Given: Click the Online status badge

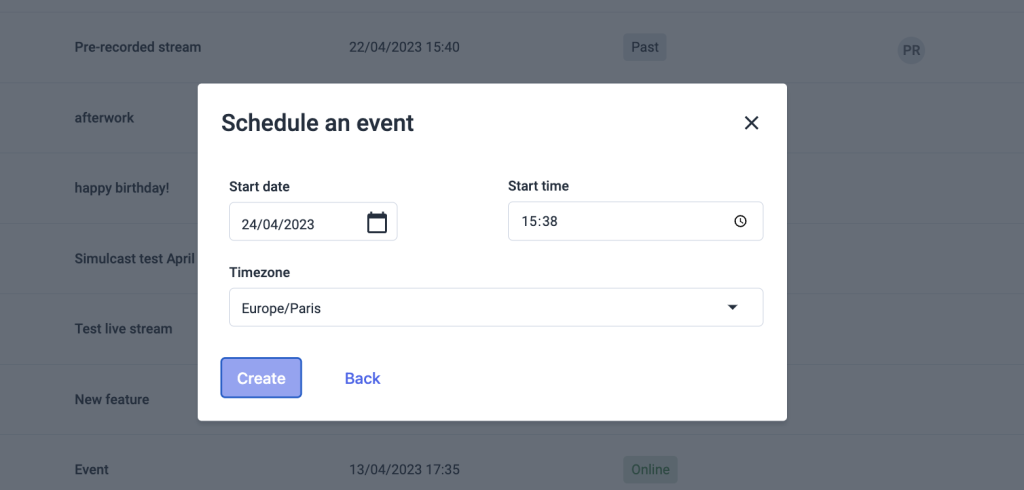Looking at the screenshot, I should coord(649,469).
